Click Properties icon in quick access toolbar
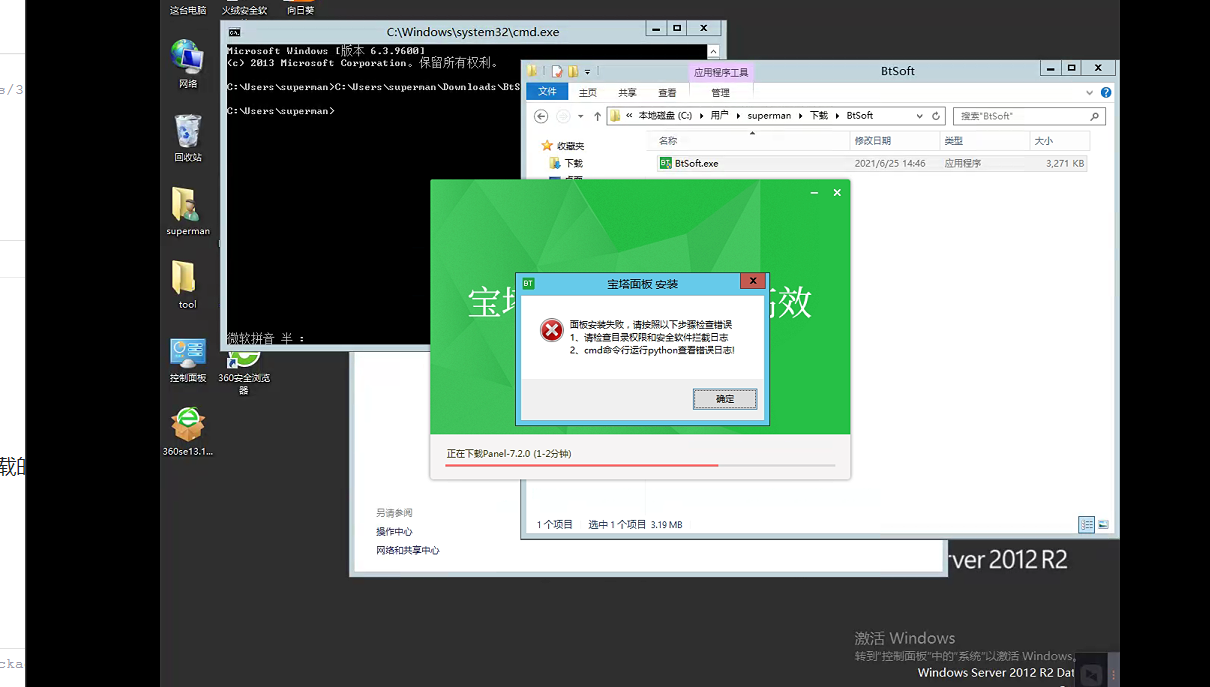The image size is (1210, 687). 557,71
